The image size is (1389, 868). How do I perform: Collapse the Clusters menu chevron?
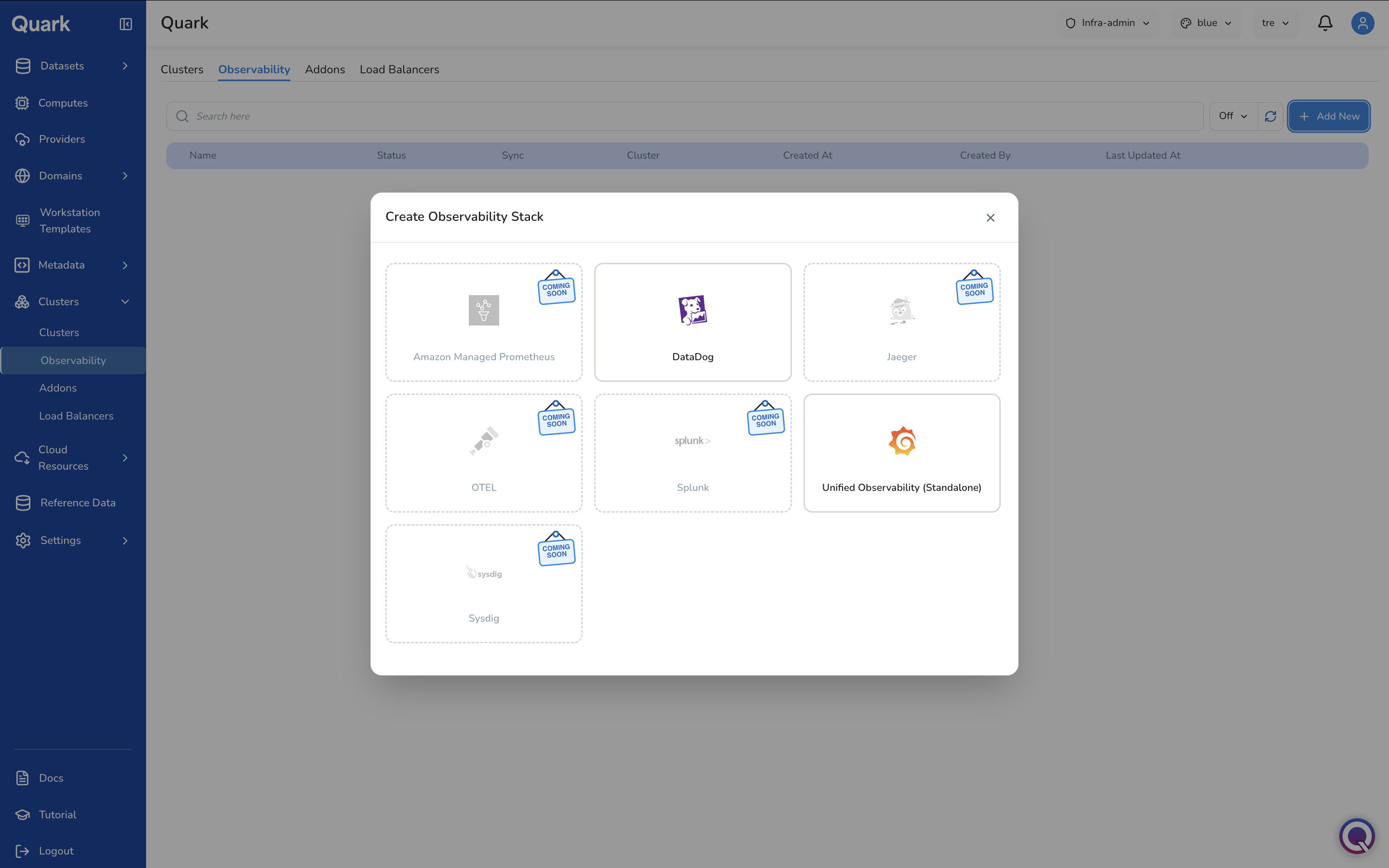(125, 302)
